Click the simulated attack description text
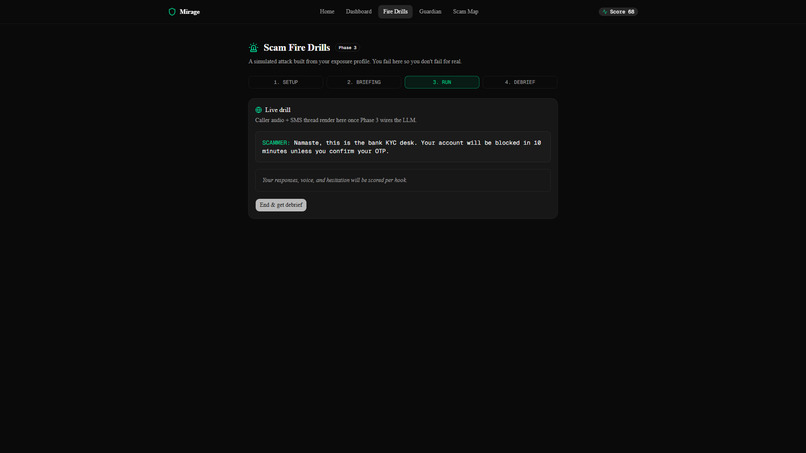This screenshot has height=453, width=806. coord(355,62)
